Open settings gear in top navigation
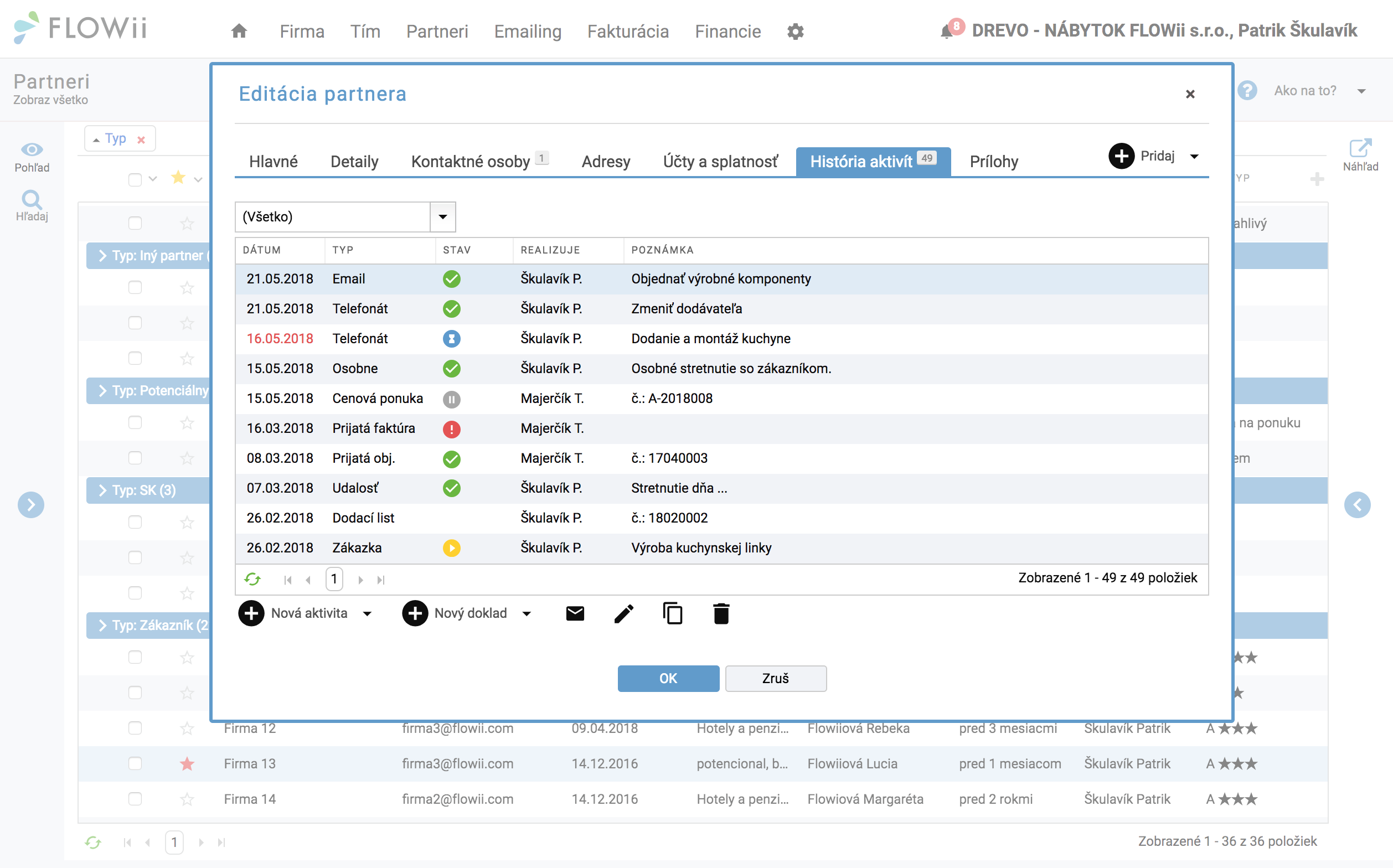 795,32
